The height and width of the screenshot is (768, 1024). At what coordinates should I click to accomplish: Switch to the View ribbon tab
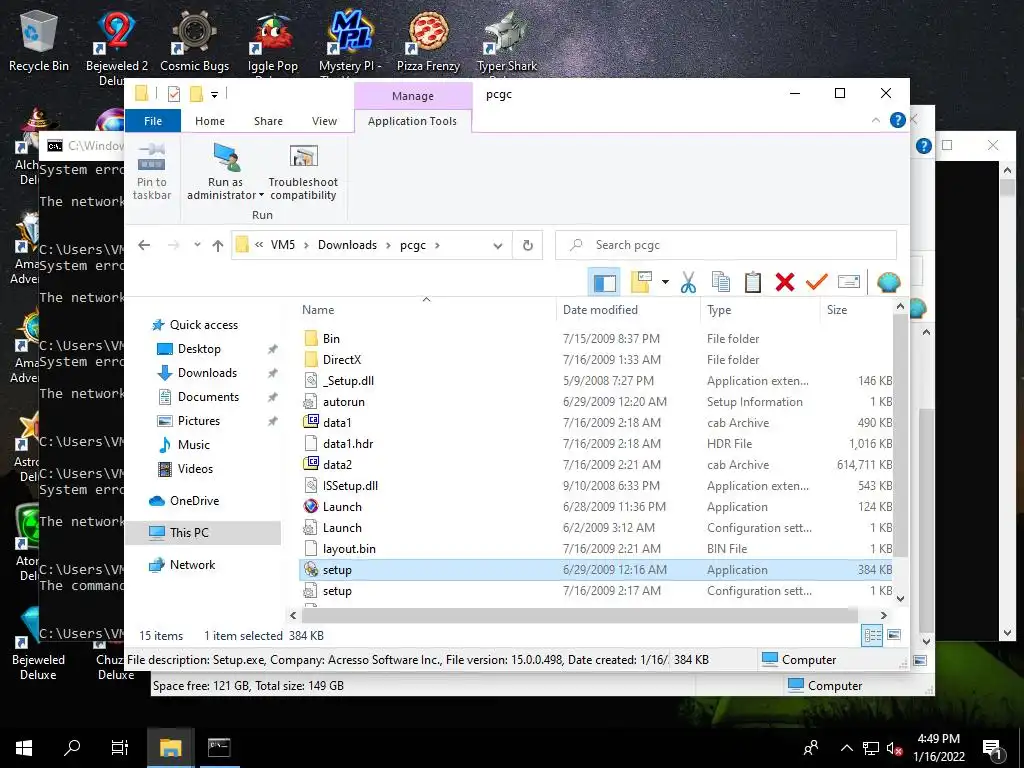pos(325,121)
